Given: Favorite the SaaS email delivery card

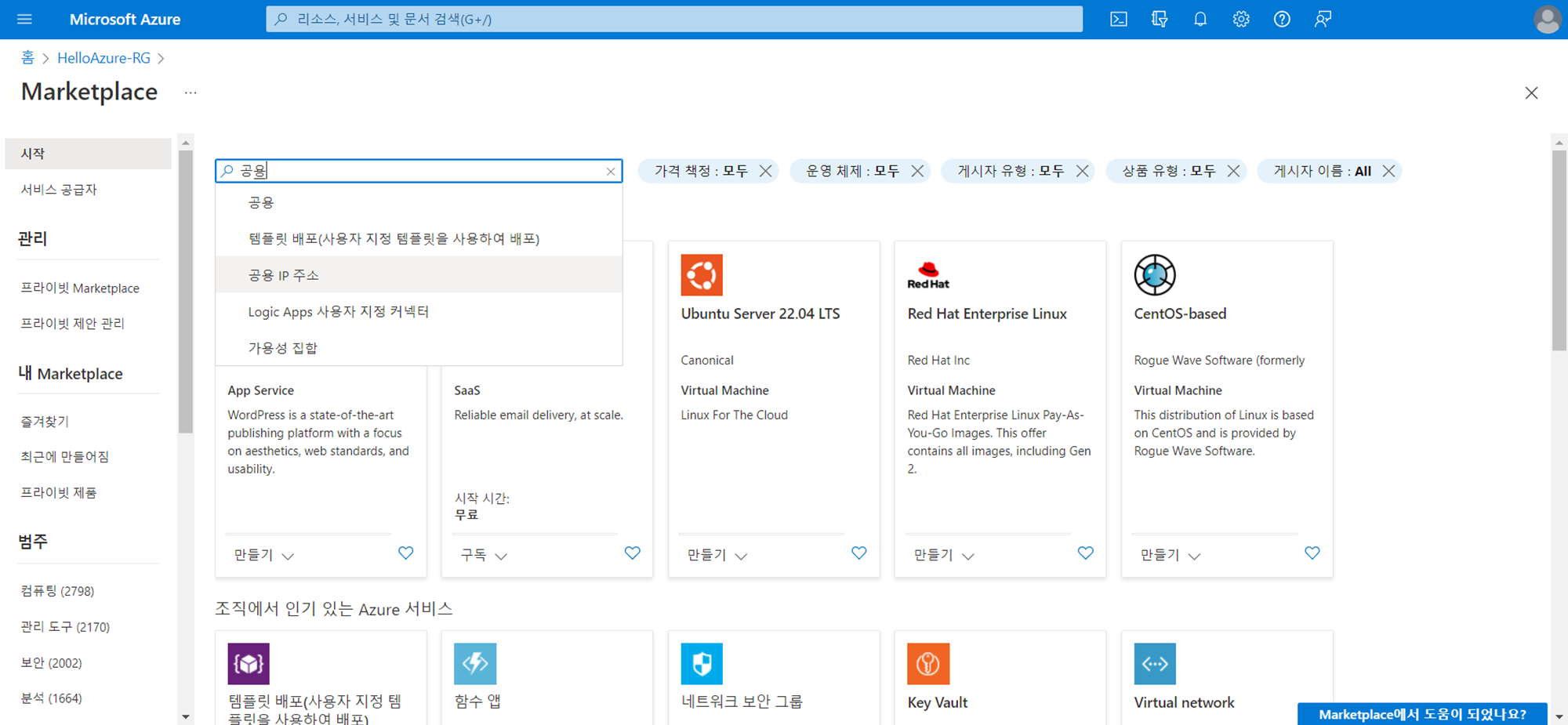Looking at the screenshot, I should coord(632,553).
